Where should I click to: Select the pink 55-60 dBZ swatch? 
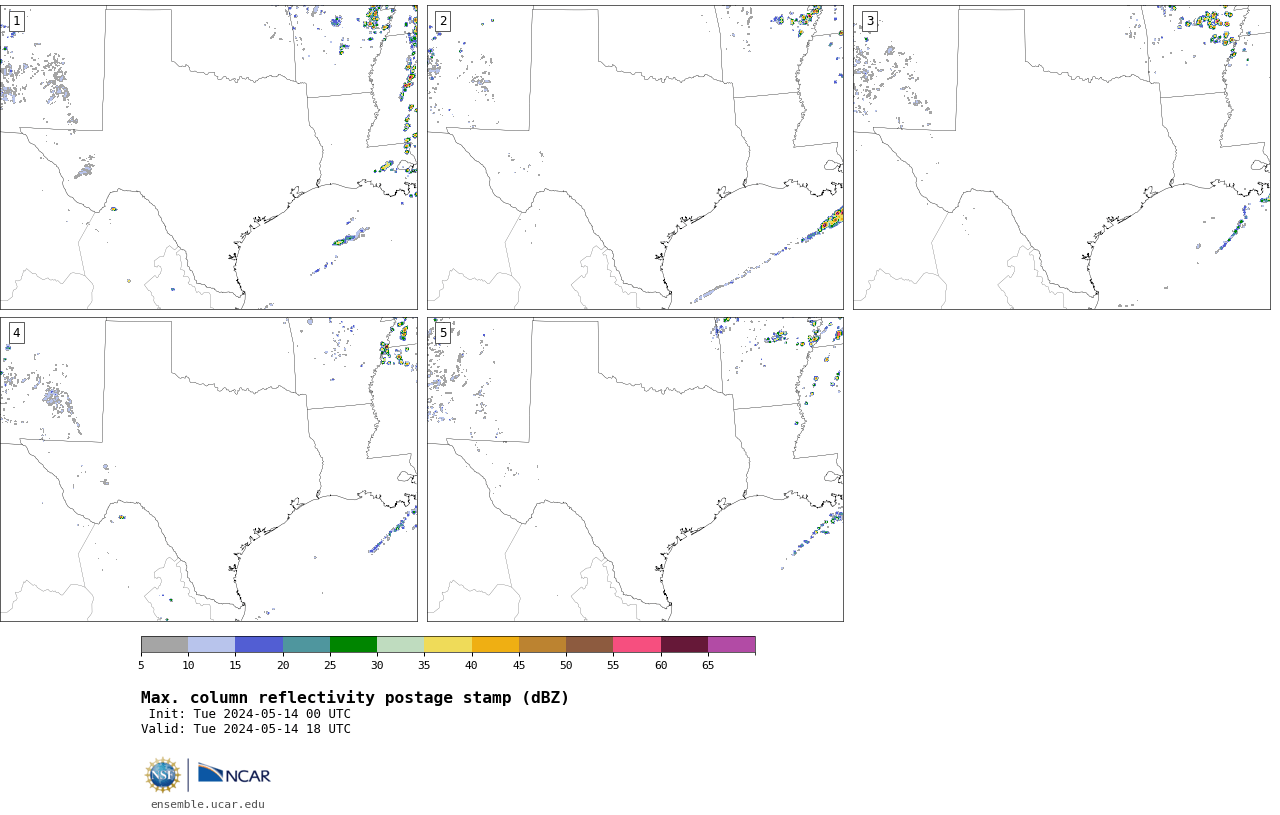click(637, 644)
